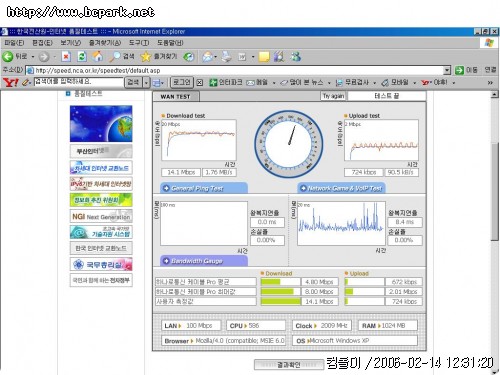
Task: Click the red Stop icon in toolbar
Action: pyautogui.click(x=66, y=57)
